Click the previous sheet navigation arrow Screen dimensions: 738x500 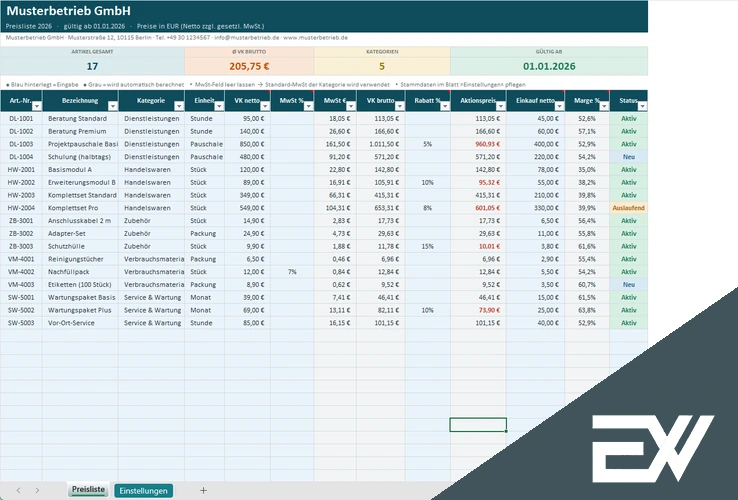click(18, 491)
